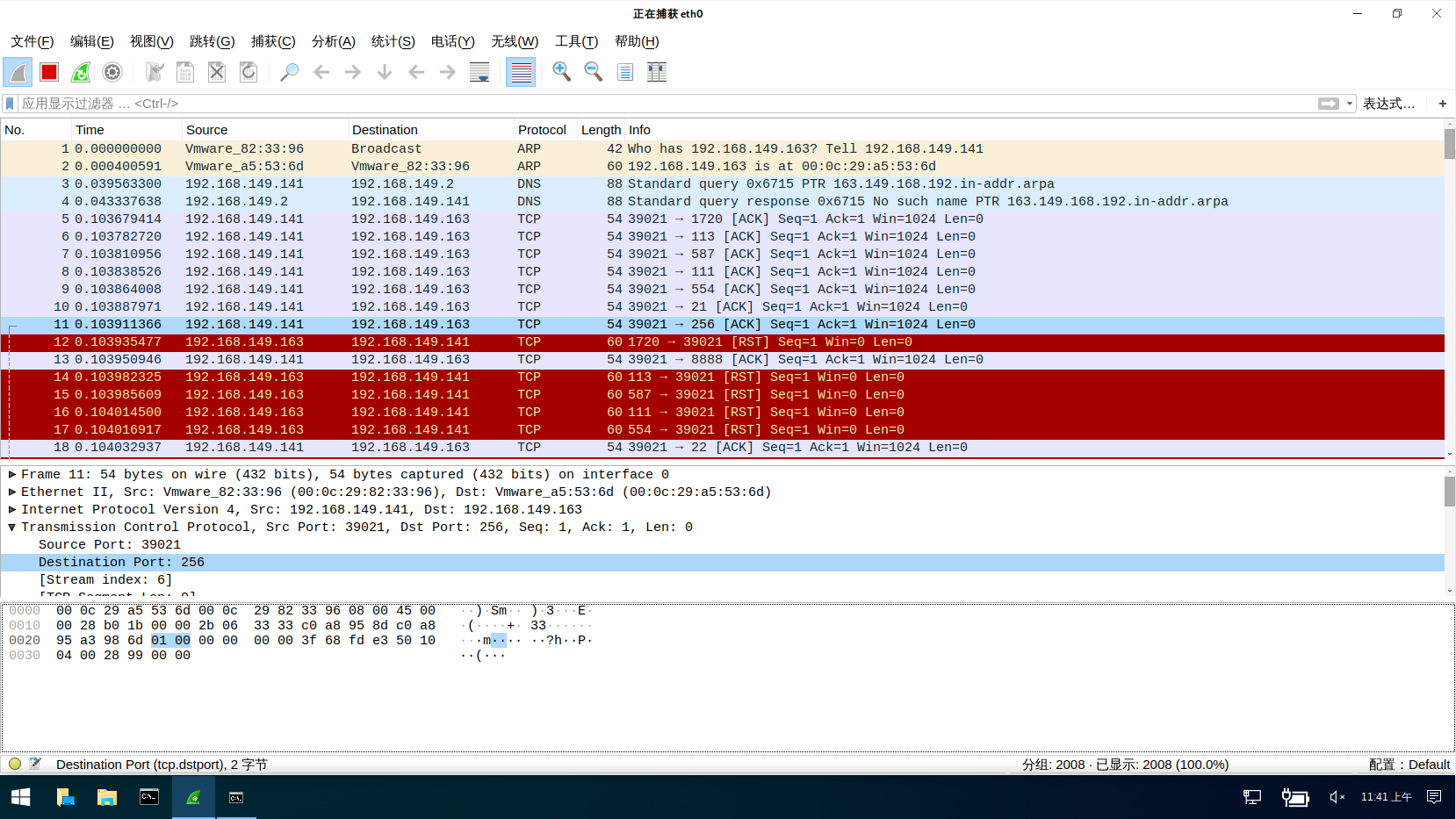Reload the capture file icon
The image size is (1456, 819).
(x=249, y=72)
